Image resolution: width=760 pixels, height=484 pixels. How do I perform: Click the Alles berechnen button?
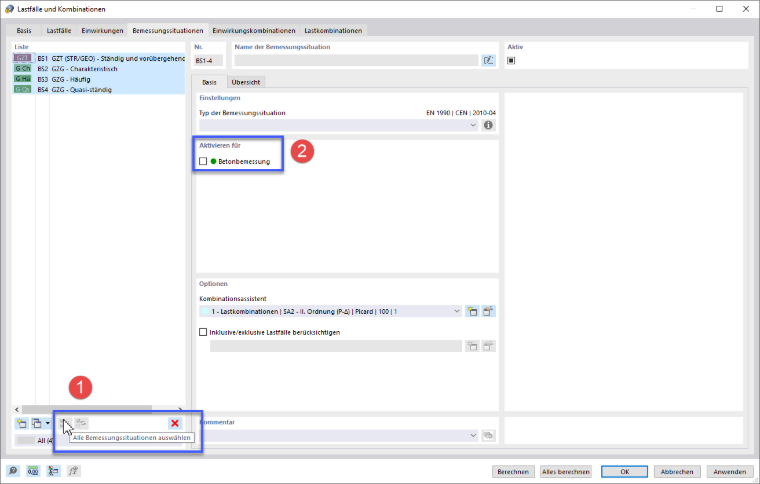pyautogui.click(x=566, y=471)
